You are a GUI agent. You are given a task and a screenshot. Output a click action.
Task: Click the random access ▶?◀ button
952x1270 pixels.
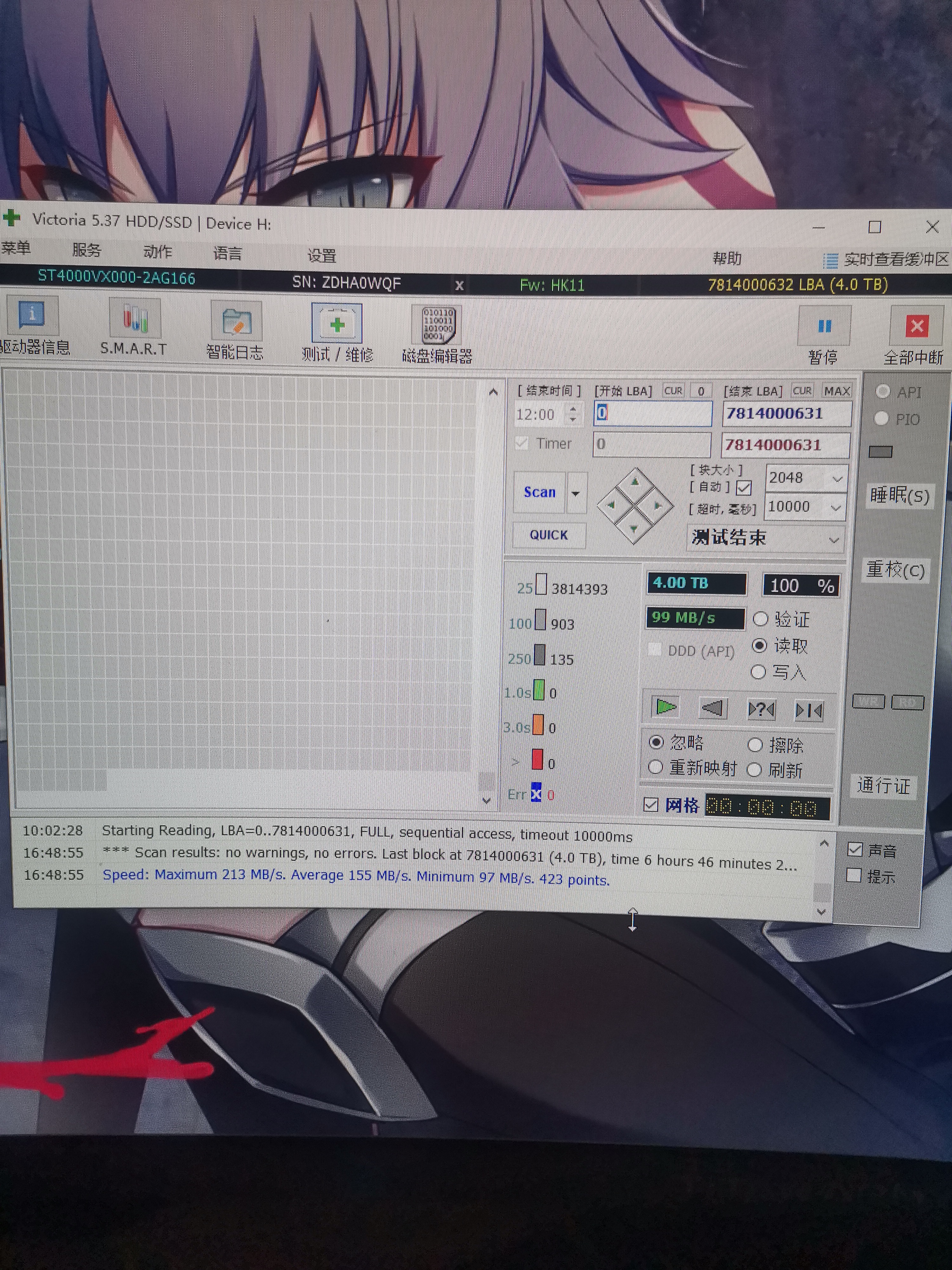761,710
